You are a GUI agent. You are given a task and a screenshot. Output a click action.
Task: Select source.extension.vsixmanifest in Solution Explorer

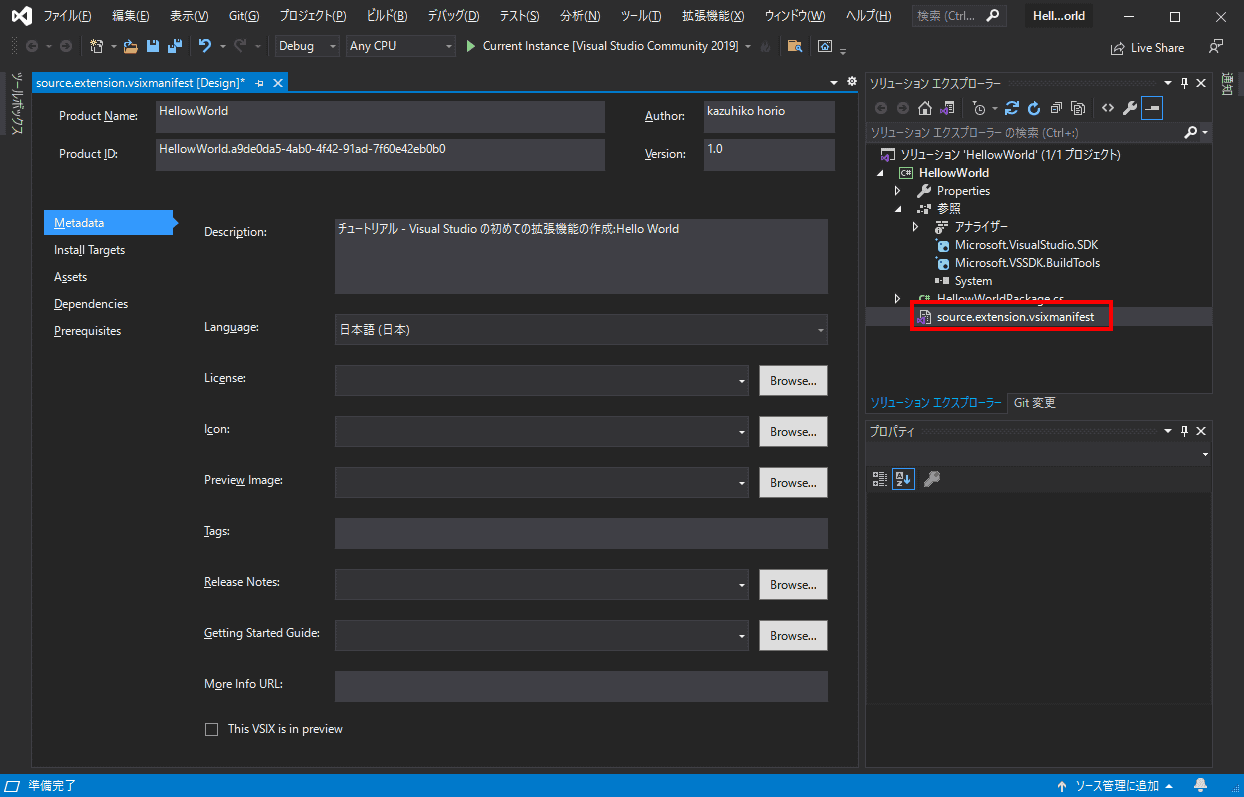(x=1015, y=317)
